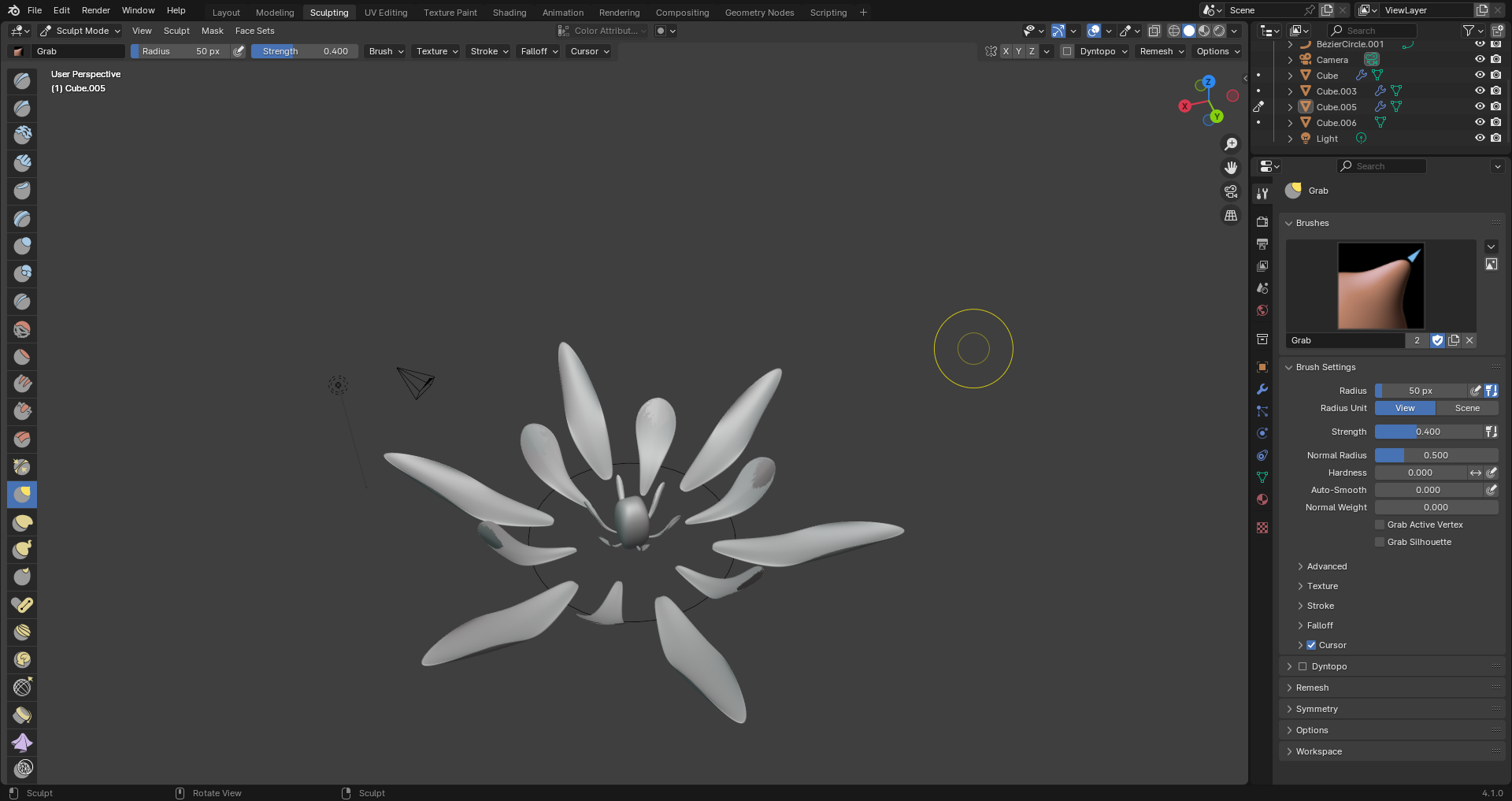Open the Material properties tab
The height and width of the screenshot is (801, 1512).
1262,499
